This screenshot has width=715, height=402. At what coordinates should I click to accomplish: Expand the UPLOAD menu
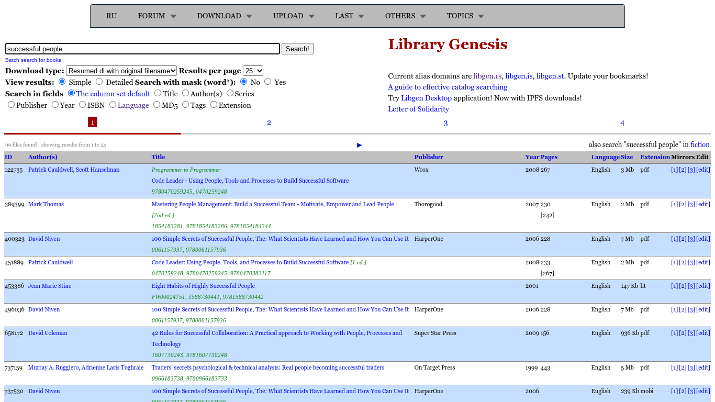[x=293, y=16]
